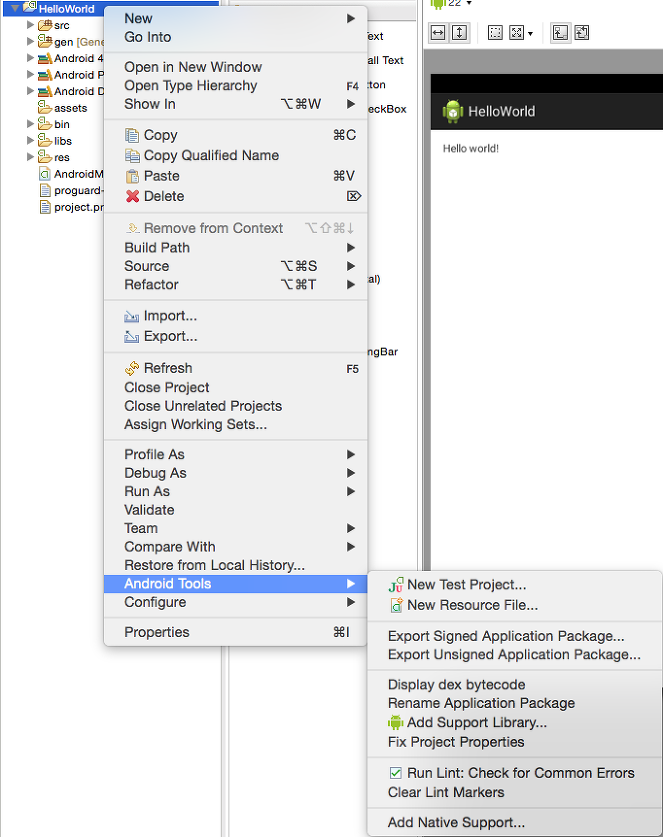
Task: Click the zoom-to-fit toolbar icon
Action: [516, 33]
